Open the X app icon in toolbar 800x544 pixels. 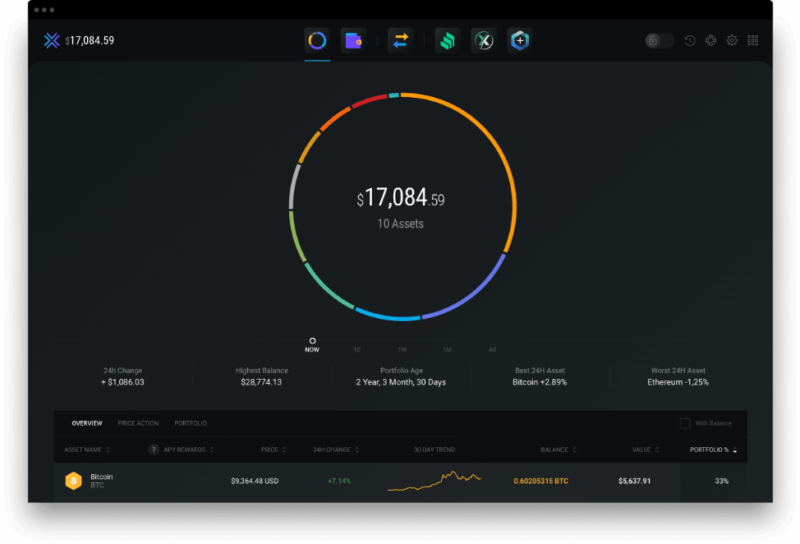point(484,40)
